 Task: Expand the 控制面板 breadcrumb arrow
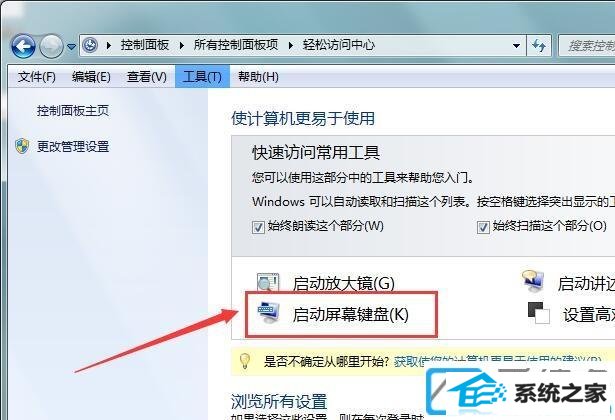pyautogui.click(x=182, y=46)
